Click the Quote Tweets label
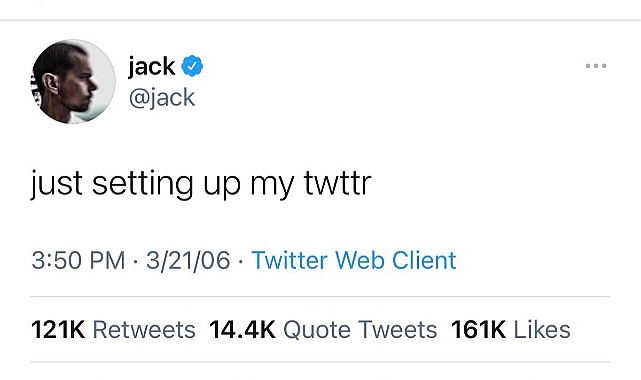The height and width of the screenshot is (380, 641). point(360,330)
